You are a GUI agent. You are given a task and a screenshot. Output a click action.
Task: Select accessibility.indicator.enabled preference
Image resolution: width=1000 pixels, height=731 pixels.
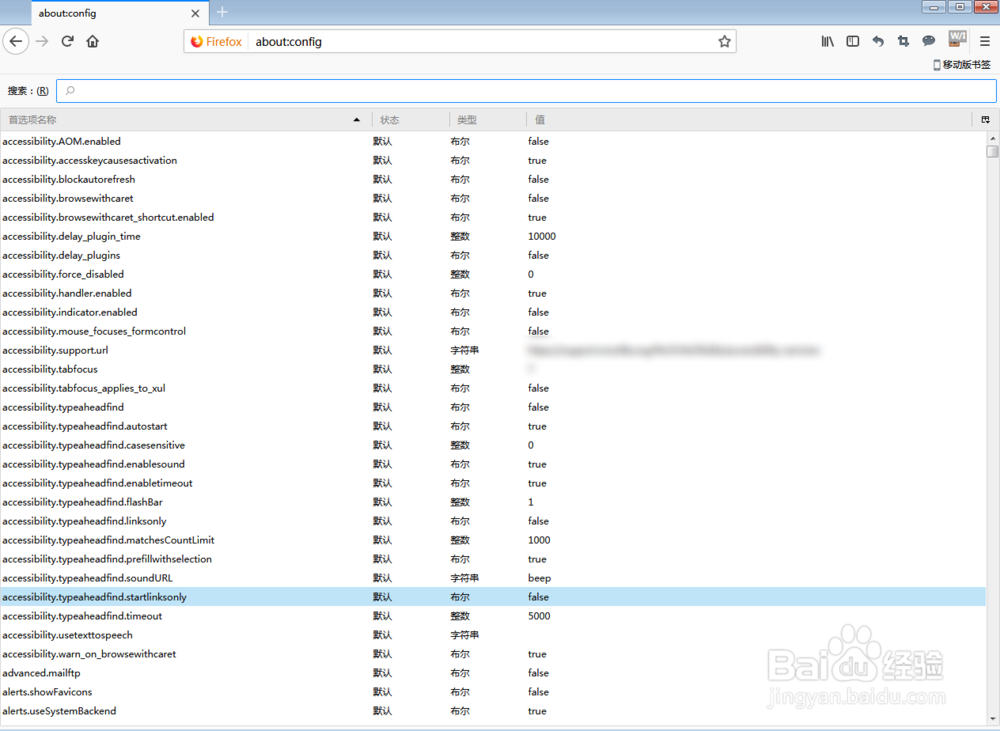pos(492,312)
